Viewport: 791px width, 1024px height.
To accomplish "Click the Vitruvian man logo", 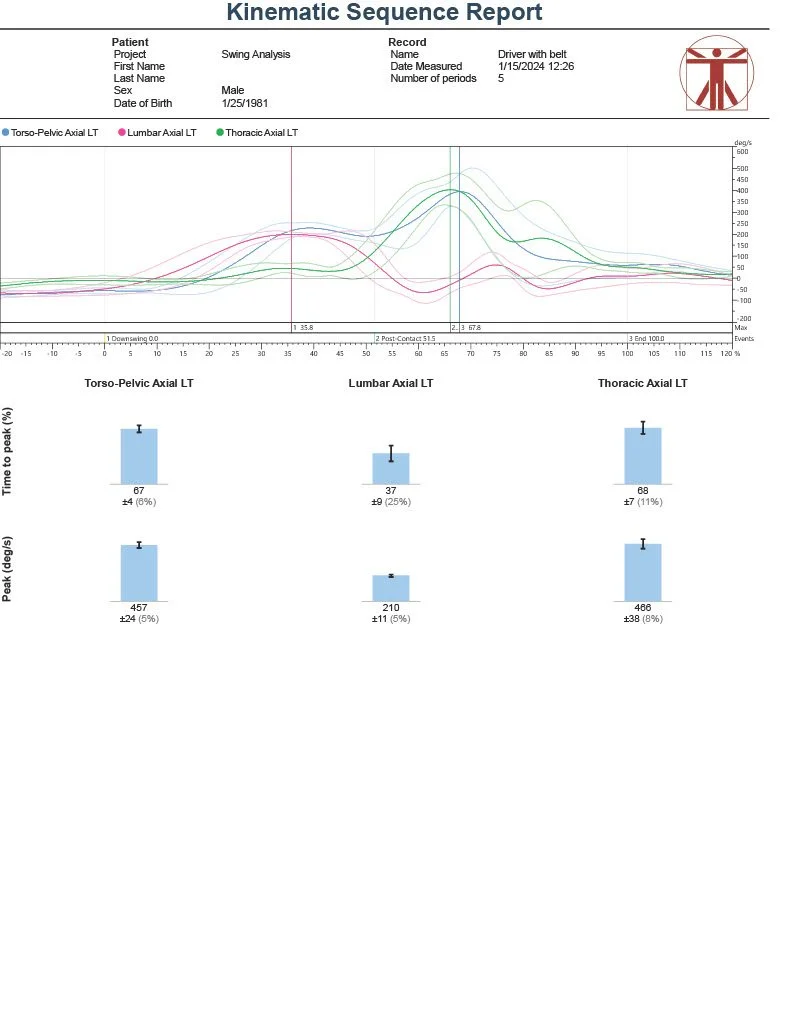I will 717,76.
